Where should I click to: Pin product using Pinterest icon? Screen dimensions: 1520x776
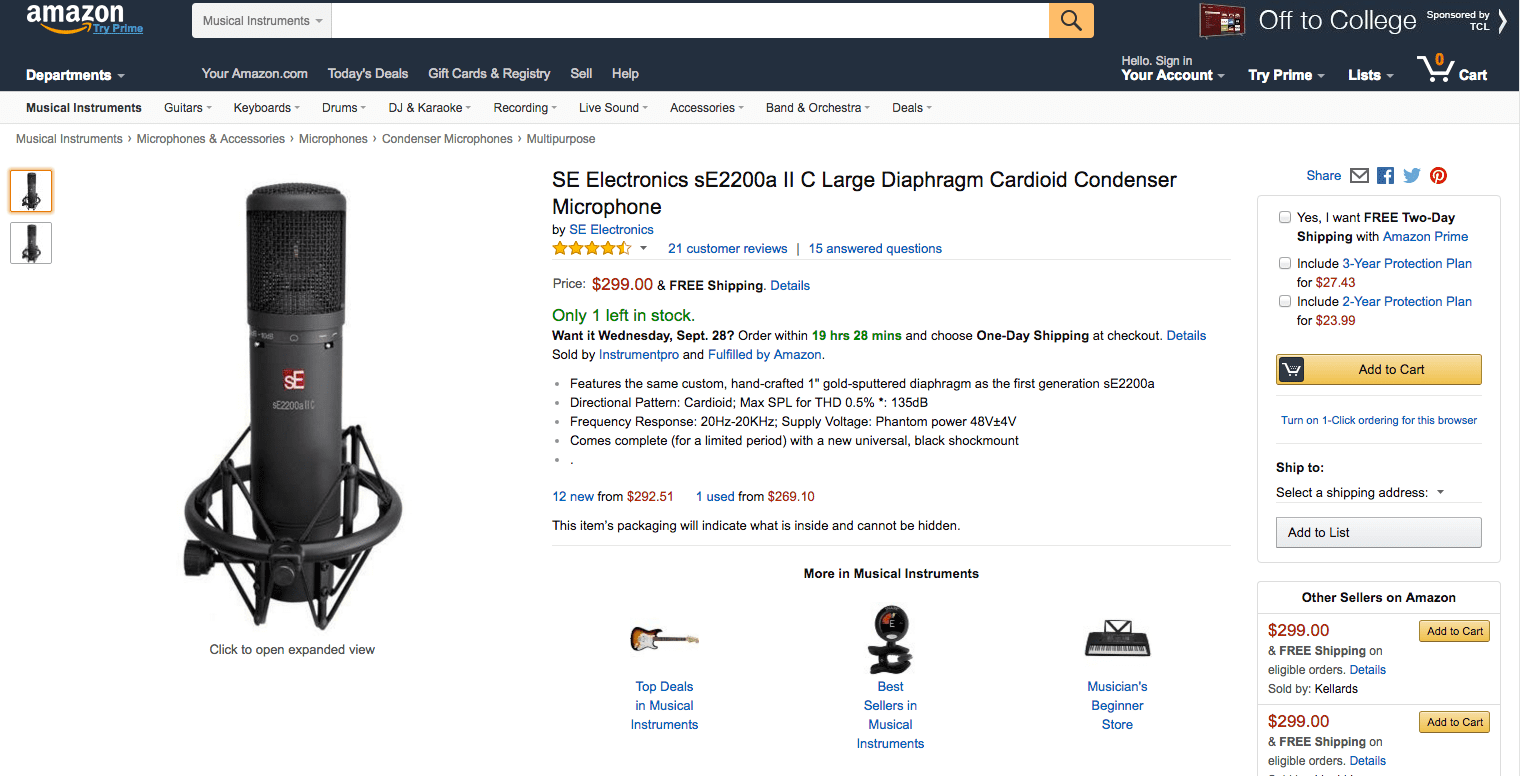point(1438,176)
